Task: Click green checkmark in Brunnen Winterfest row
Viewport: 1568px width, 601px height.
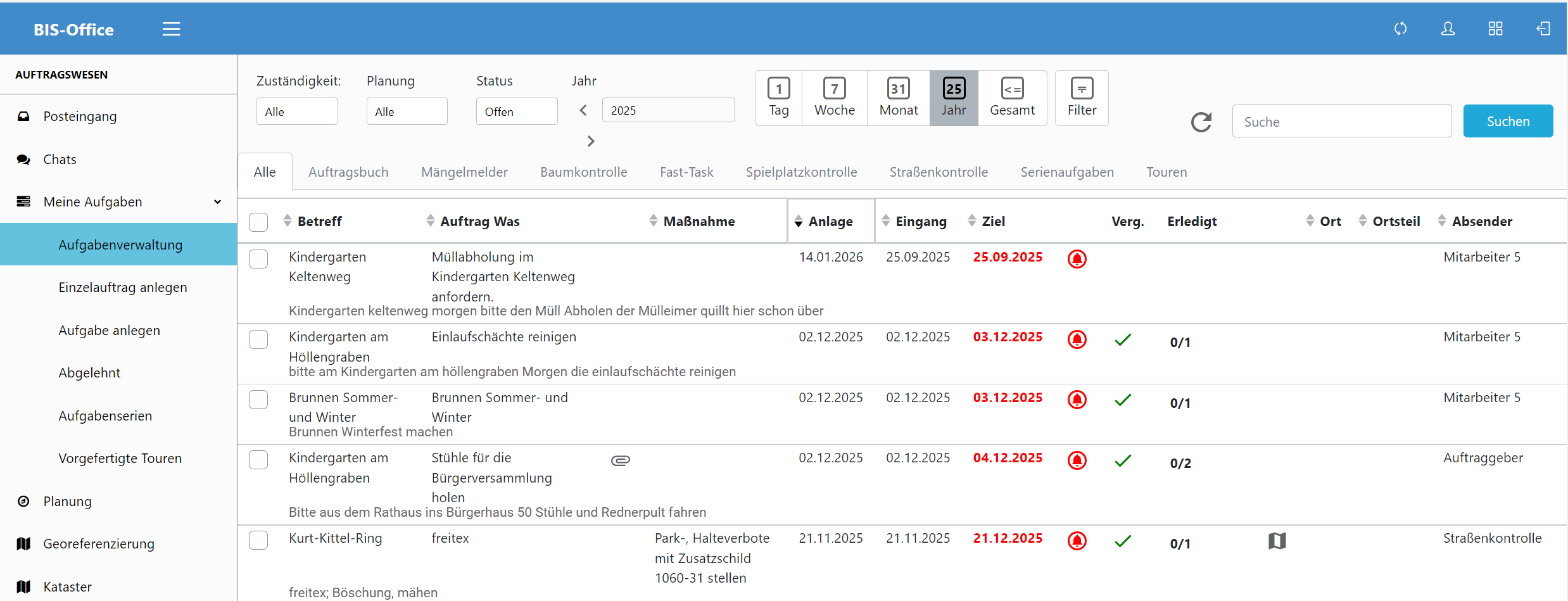Action: click(1123, 400)
